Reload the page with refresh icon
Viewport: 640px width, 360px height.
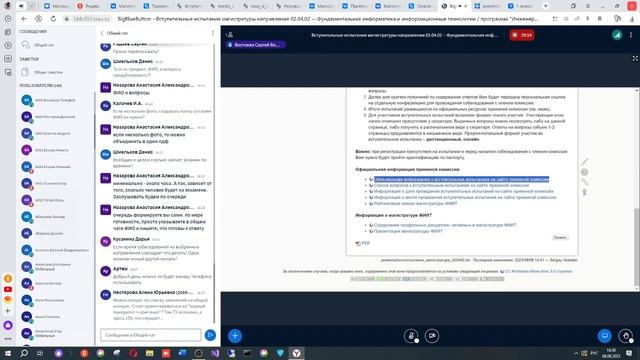click(x=53, y=19)
